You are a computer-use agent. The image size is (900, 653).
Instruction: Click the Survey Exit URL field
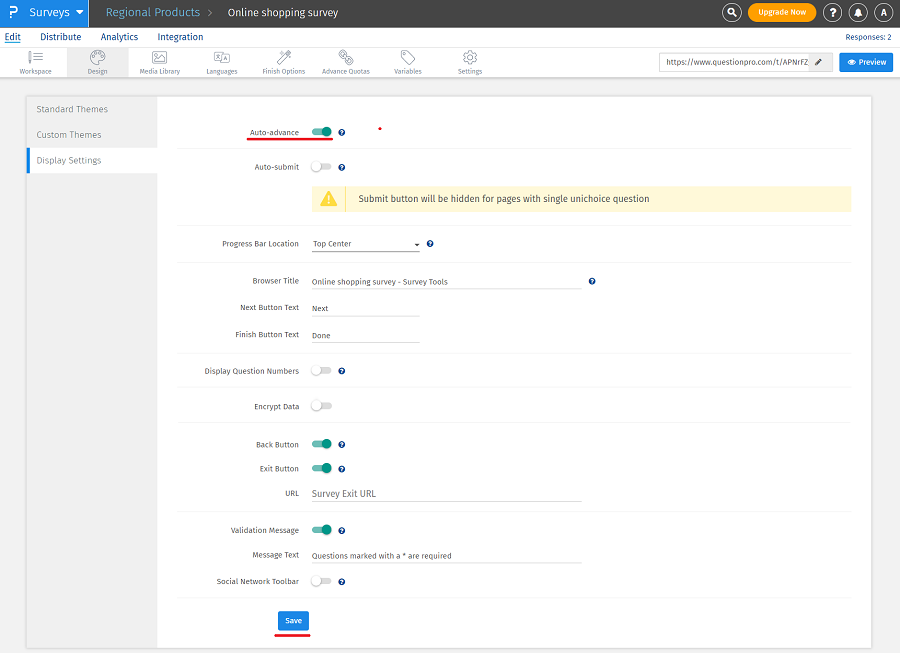pos(446,494)
